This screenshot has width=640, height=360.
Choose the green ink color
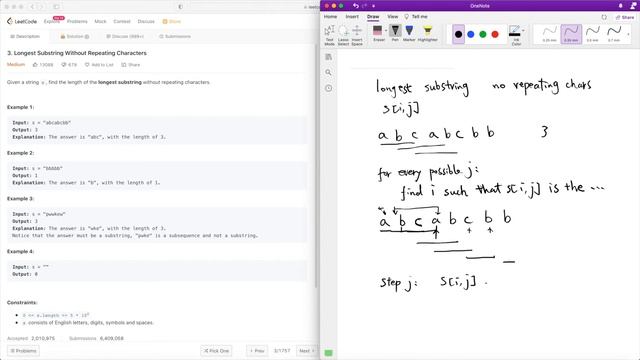[483, 34]
